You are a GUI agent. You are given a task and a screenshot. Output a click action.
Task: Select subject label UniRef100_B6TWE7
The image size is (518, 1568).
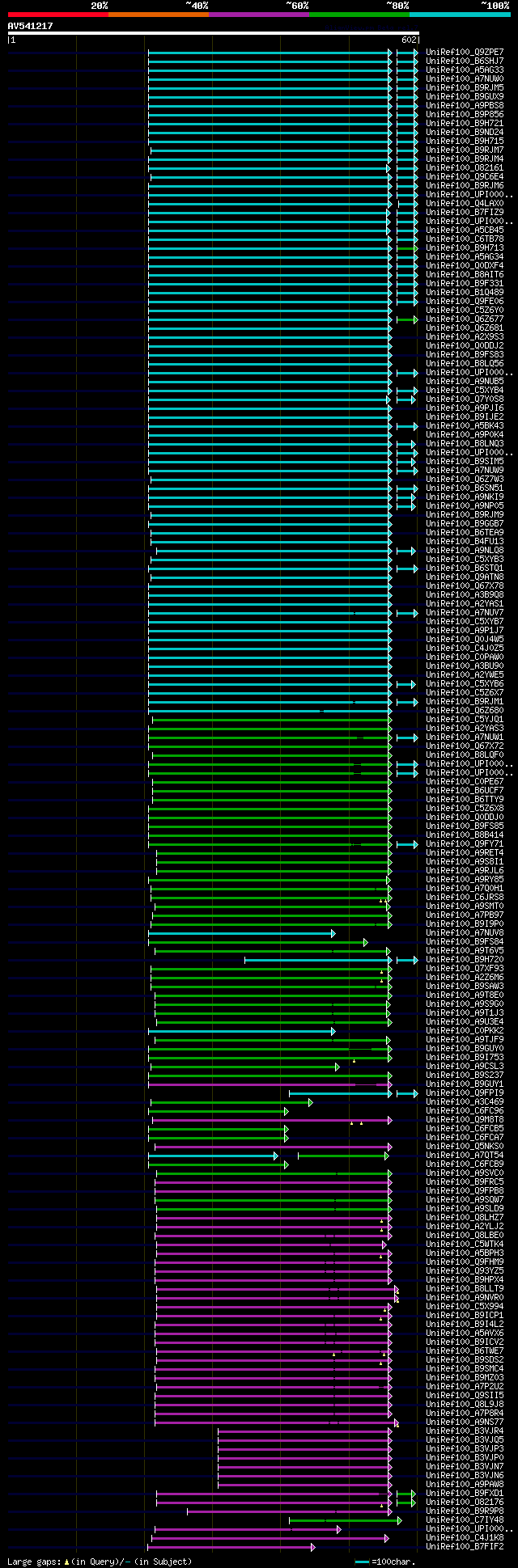click(x=465, y=1350)
